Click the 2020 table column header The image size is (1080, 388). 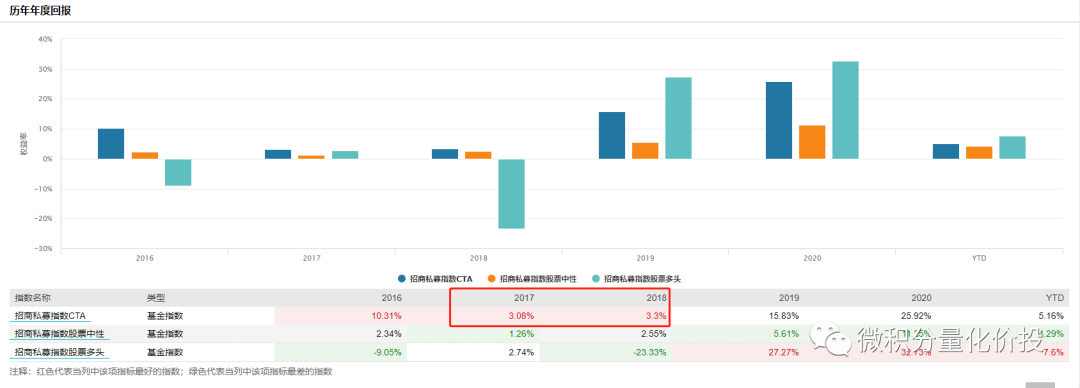pos(922,298)
